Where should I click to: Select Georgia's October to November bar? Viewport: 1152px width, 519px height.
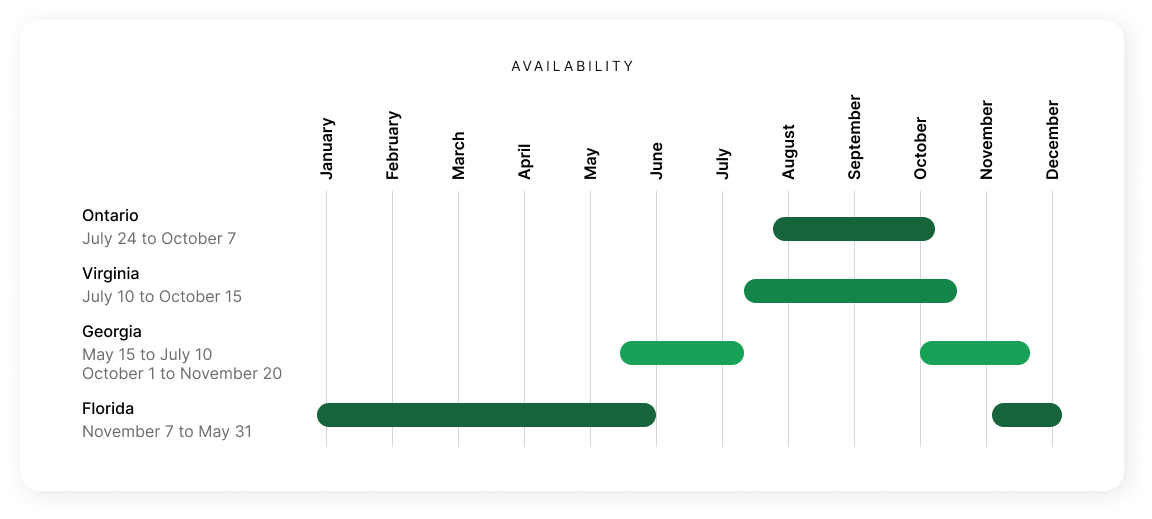click(x=974, y=353)
